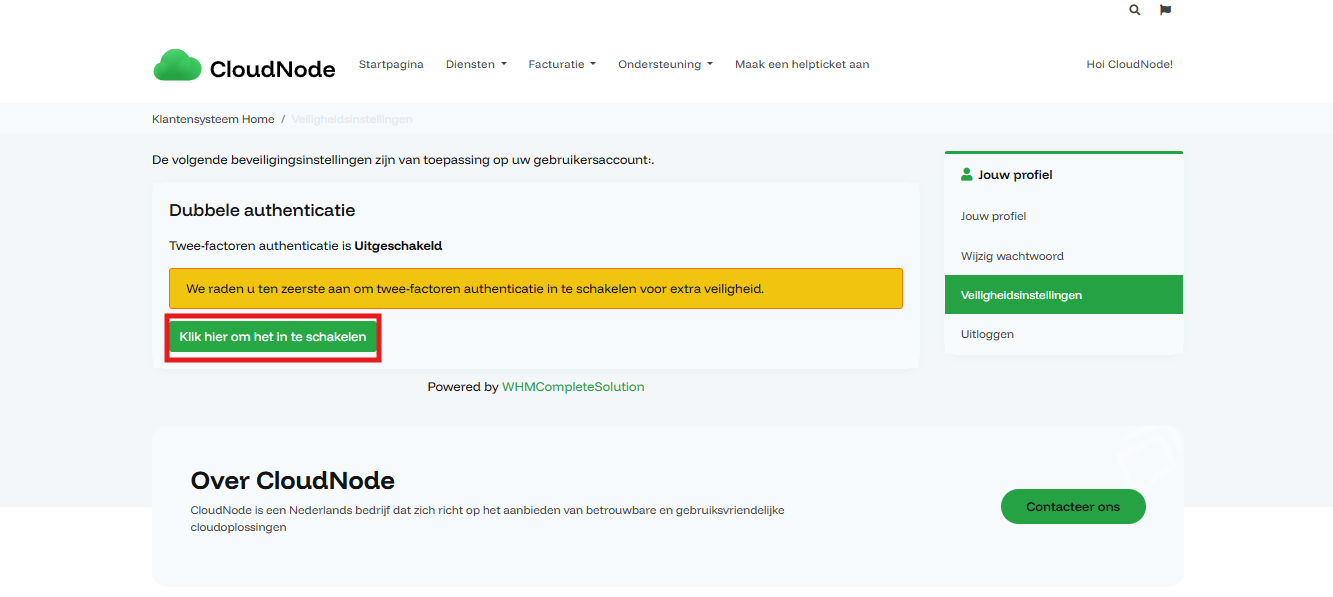Click the Uitgeschakeld status text
Image resolution: width=1333 pixels, height=597 pixels.
coord(398,245)
